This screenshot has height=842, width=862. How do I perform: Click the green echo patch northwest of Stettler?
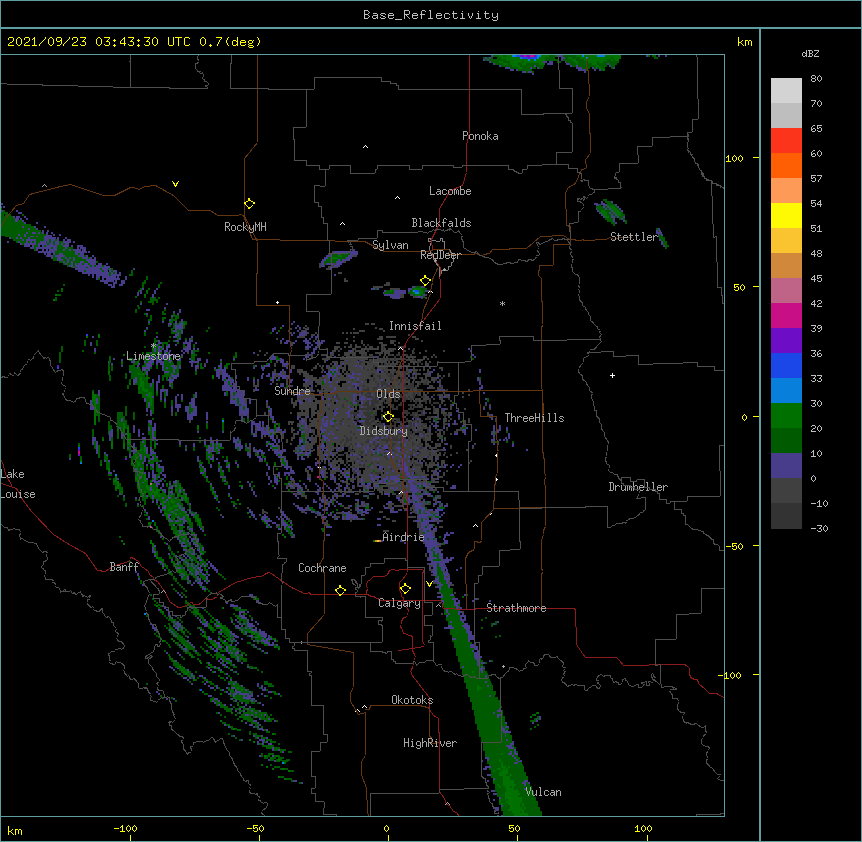610,212
